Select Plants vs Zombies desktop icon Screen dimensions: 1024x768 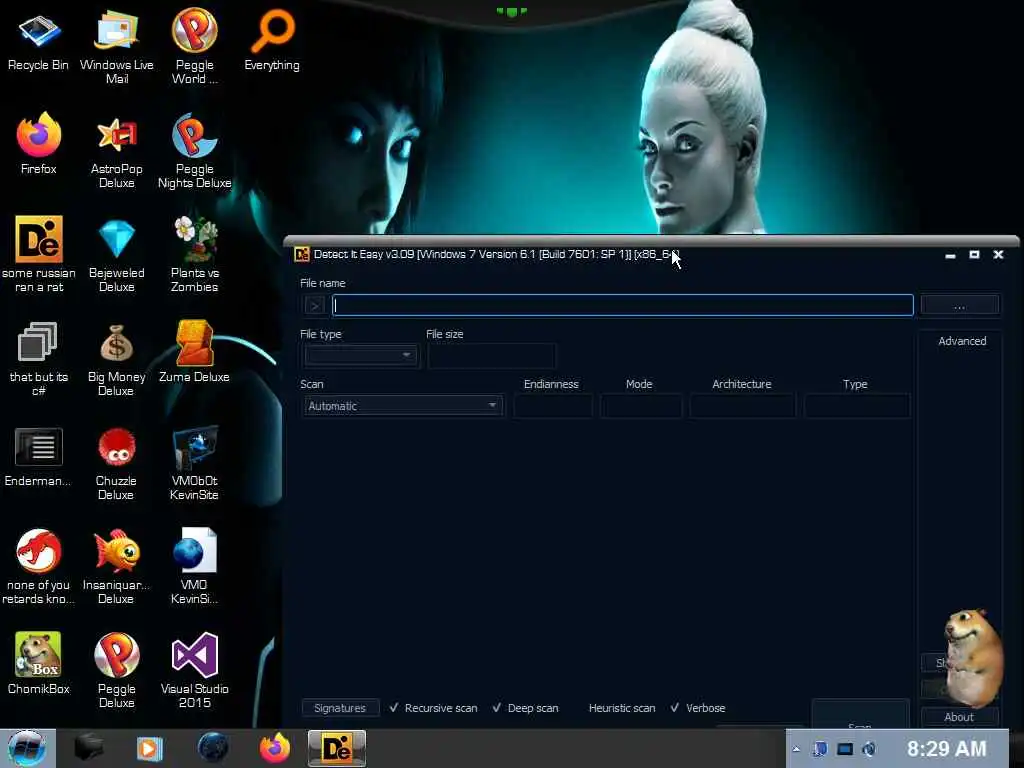(195, 255)
